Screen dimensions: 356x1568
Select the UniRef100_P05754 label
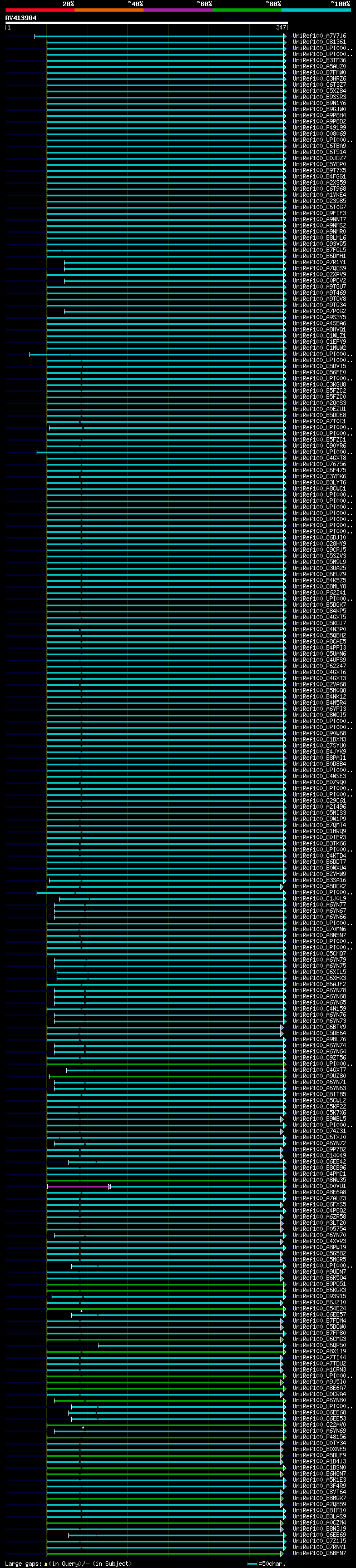coord(319,1229)
